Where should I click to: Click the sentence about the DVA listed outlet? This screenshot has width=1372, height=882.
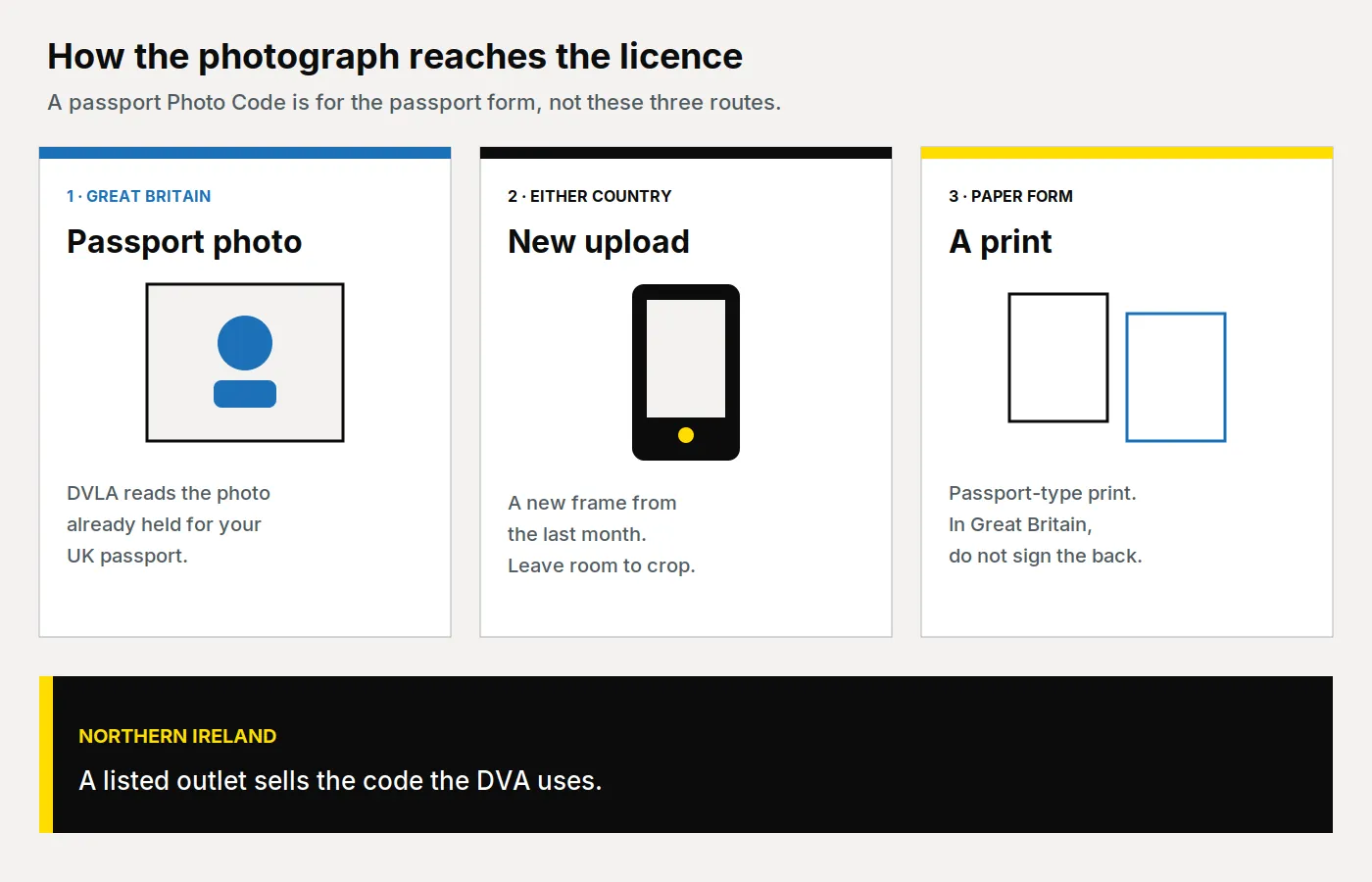pos(340,781)
